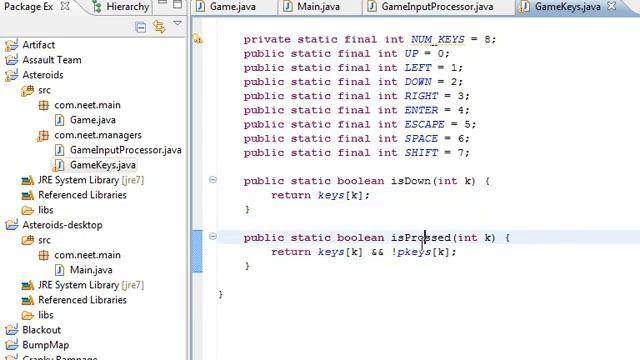The height and width of the screenshot is (360, 640).
Task: Select JRE System Library under Asteroids-desktop
Action: (x=91, y=285)
